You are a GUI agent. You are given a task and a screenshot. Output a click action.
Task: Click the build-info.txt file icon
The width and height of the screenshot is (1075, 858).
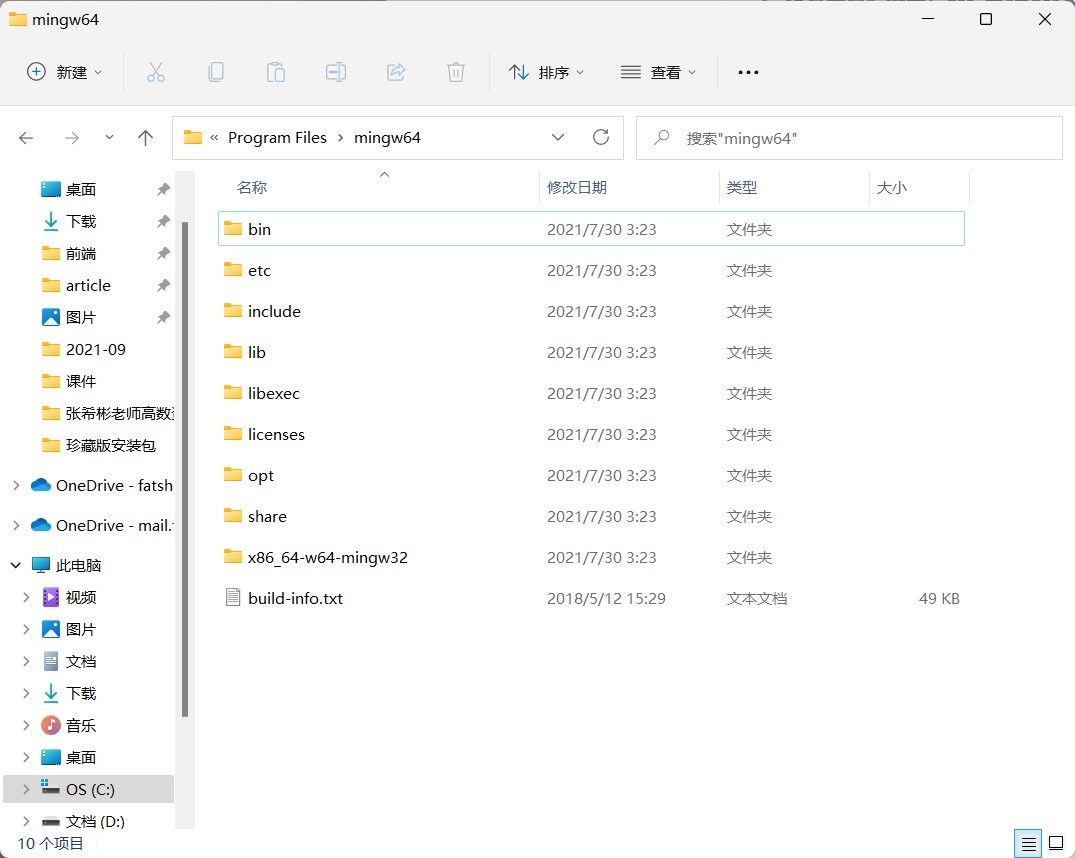pyautogui.click(x=233, y=597)
